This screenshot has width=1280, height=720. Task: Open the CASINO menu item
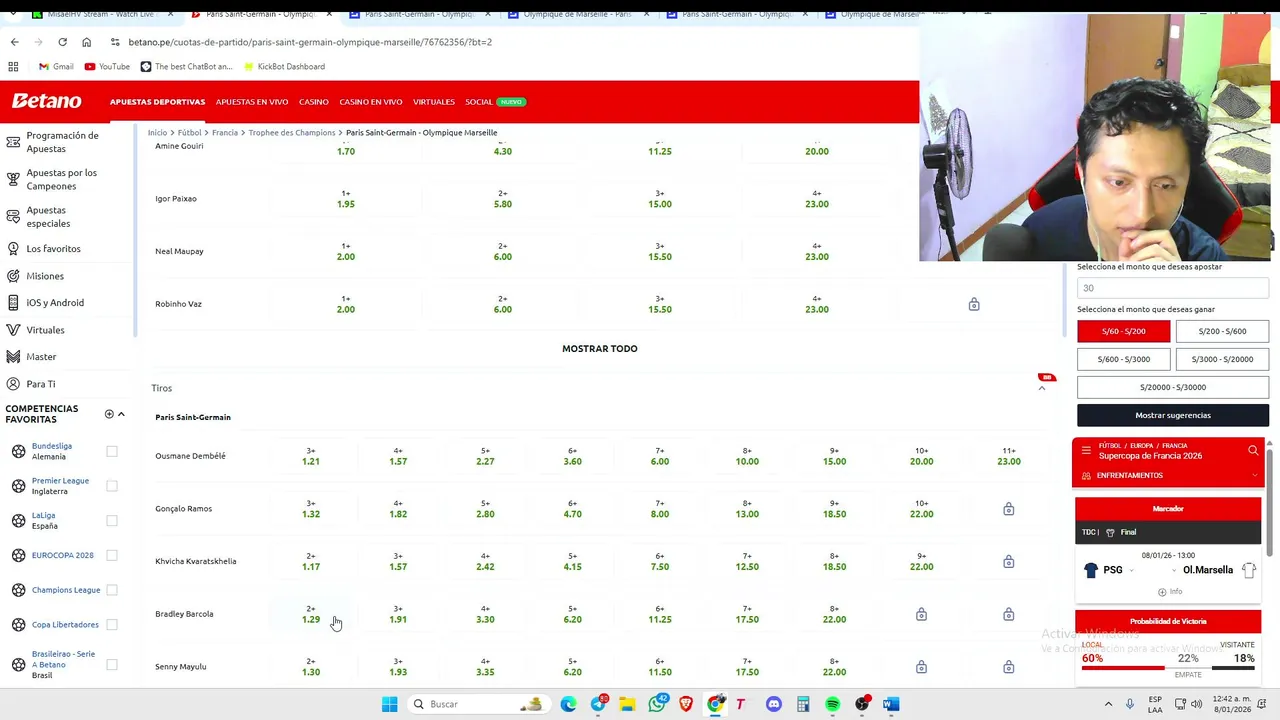pos(313,102)
